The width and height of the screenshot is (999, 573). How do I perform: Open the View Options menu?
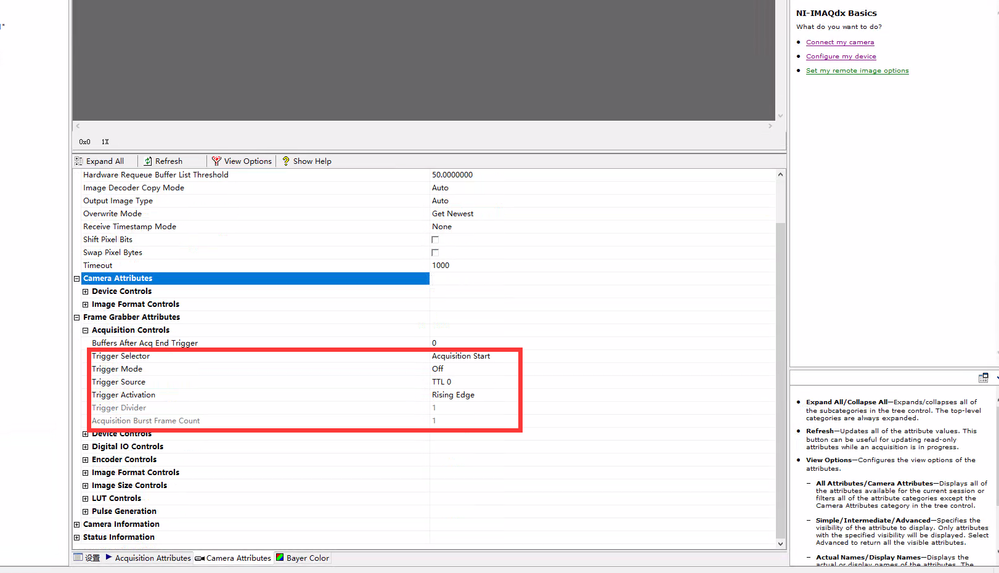tap(241, 161)
